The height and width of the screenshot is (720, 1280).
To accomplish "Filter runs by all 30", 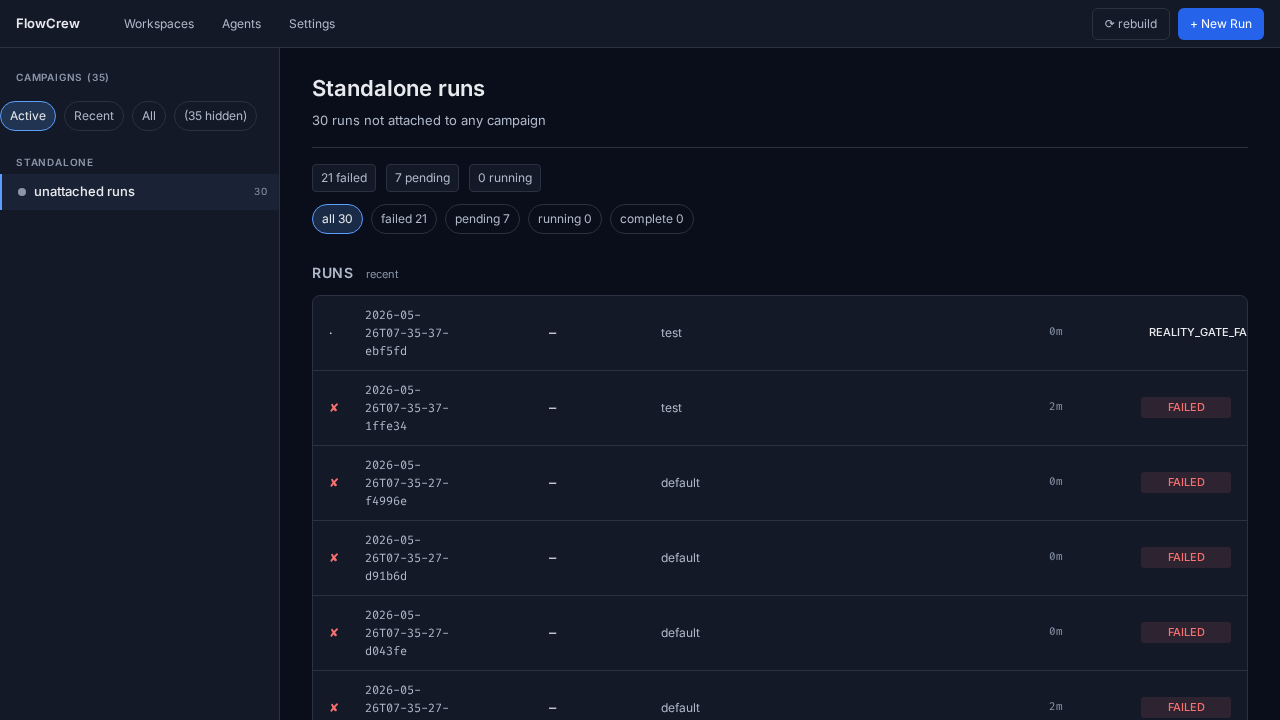I will [x=337, y=219].
